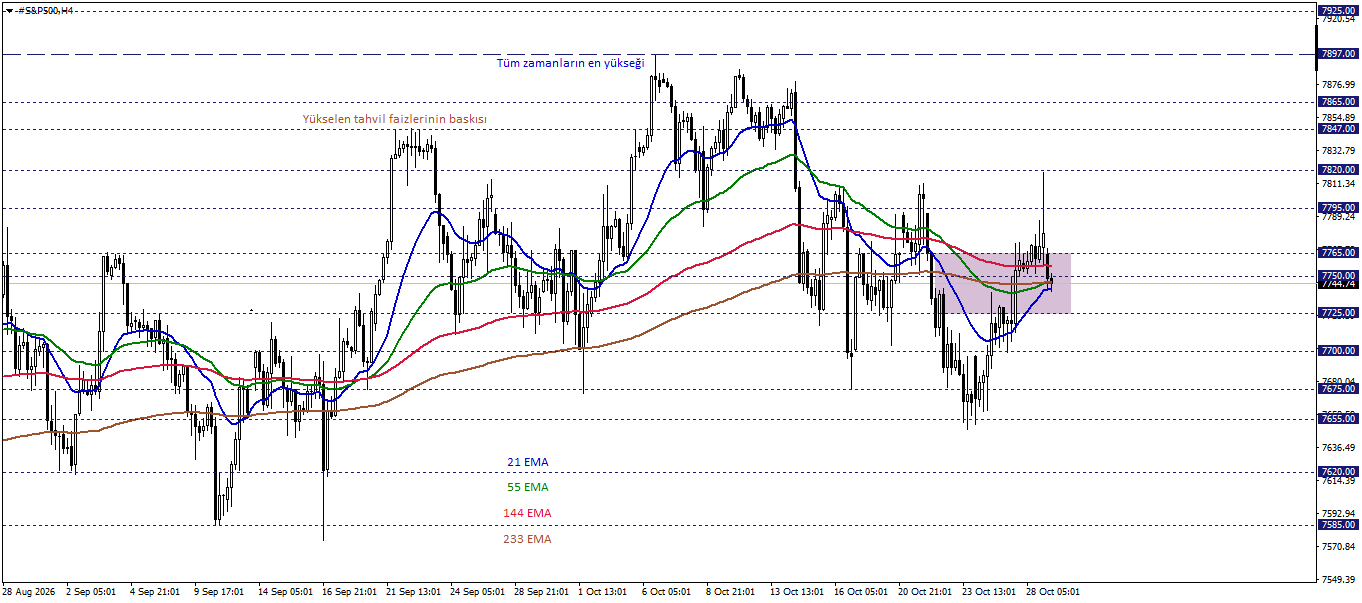Image resolution: width=1362 pixels, height=603 pixels.
Task: Click the small triangle before #S&P500,H4
Action: tap(9, 10)
